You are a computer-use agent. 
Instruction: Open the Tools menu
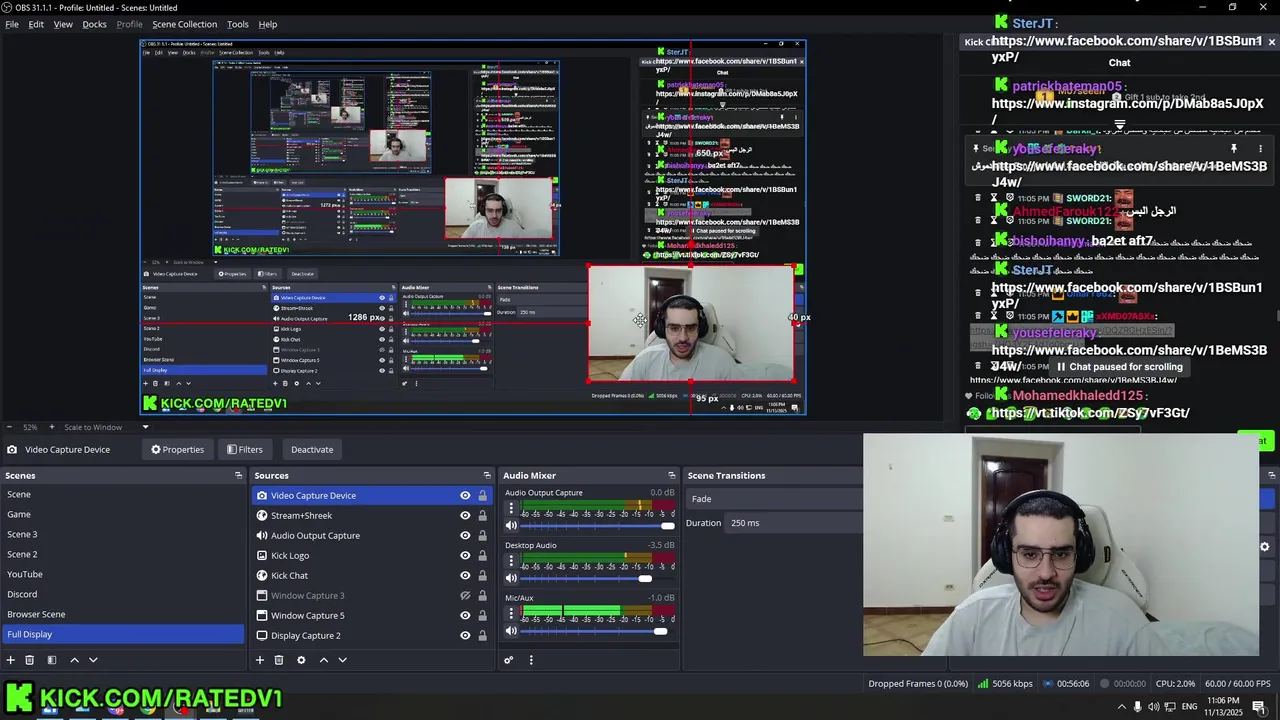pyautogui.click(x=238, y=24)
